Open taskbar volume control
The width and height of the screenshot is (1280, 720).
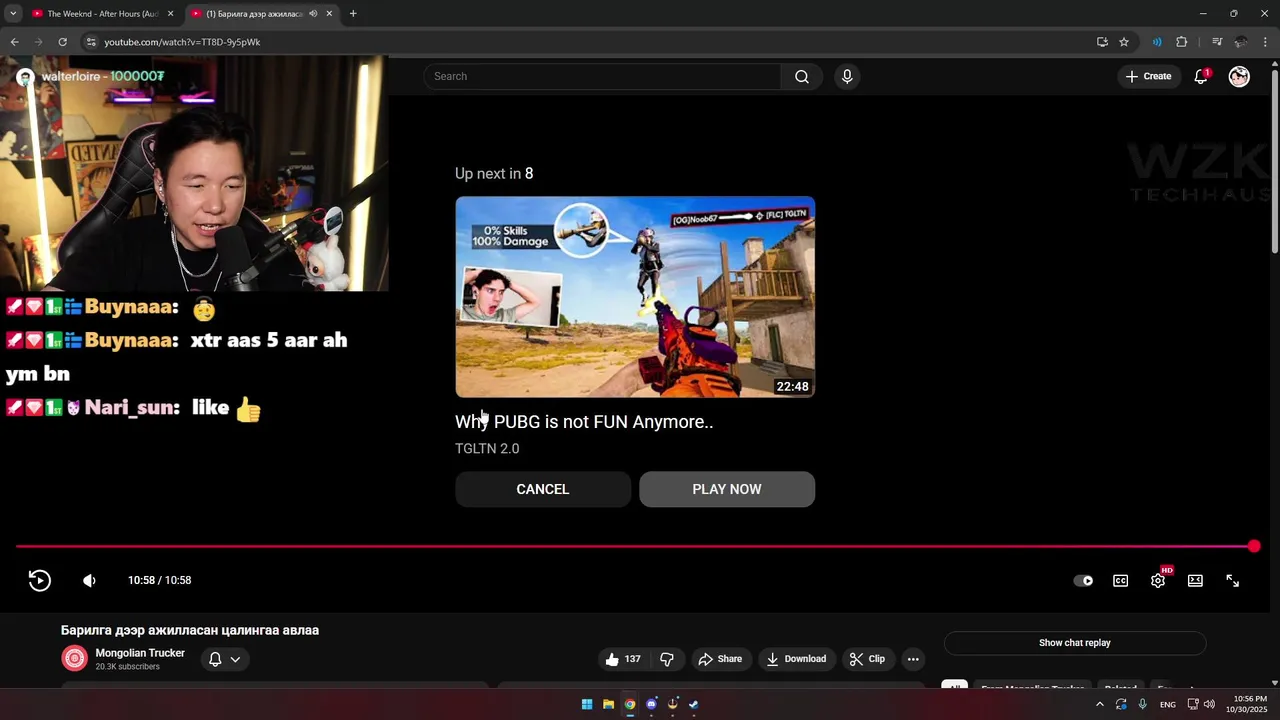tap(1209, 705)
